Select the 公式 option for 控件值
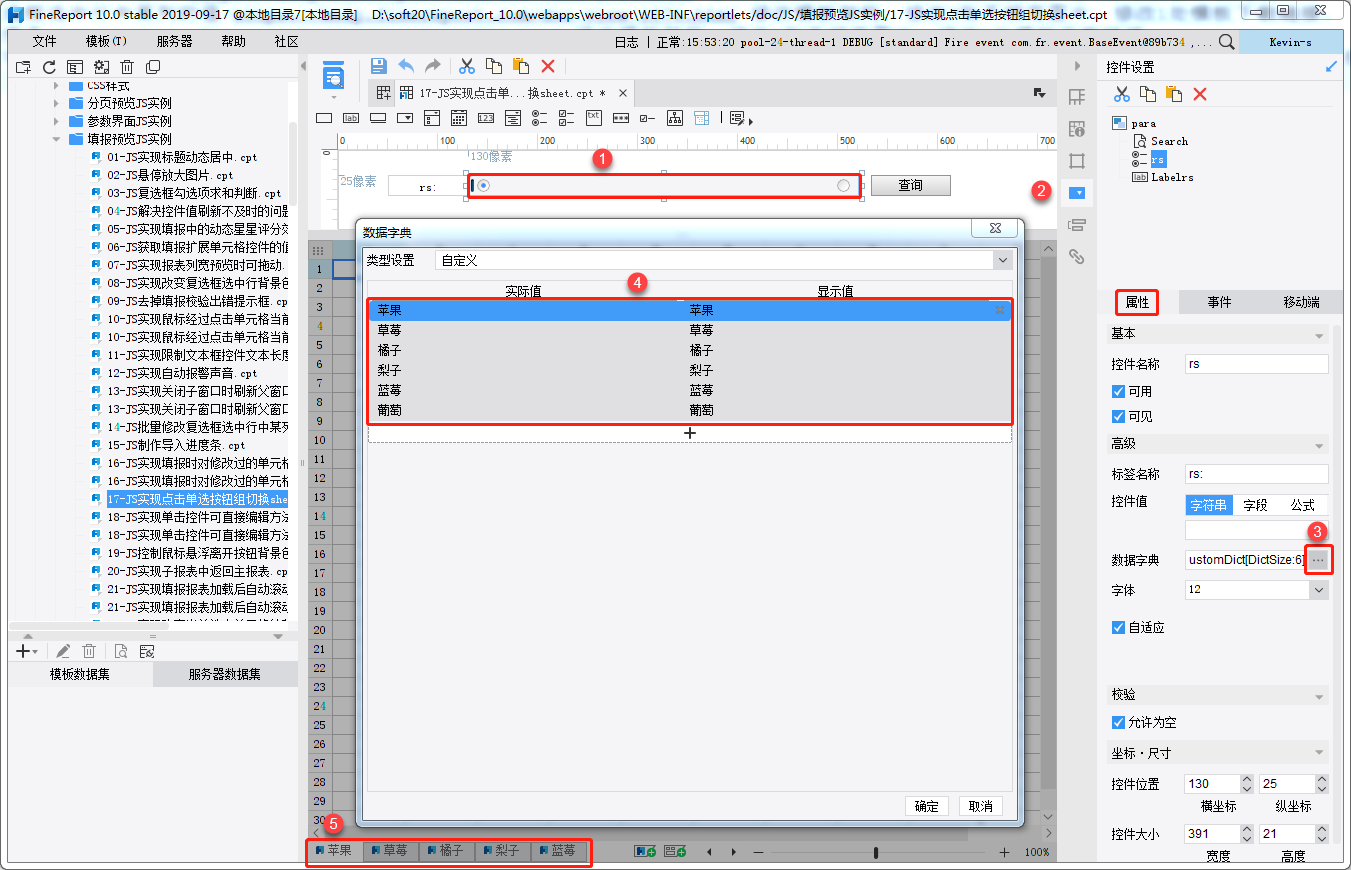Screen dimensions: 1351x870 [1303, 505]
